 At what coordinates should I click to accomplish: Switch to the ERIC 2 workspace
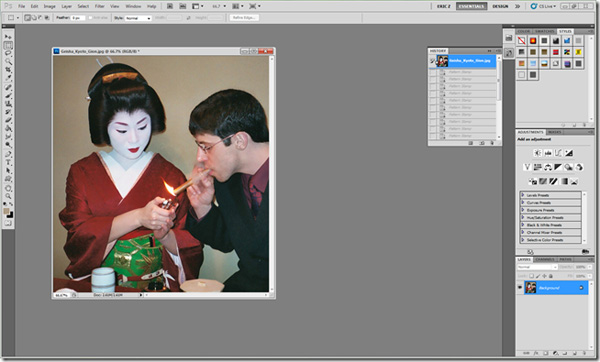tap(444, 6)
